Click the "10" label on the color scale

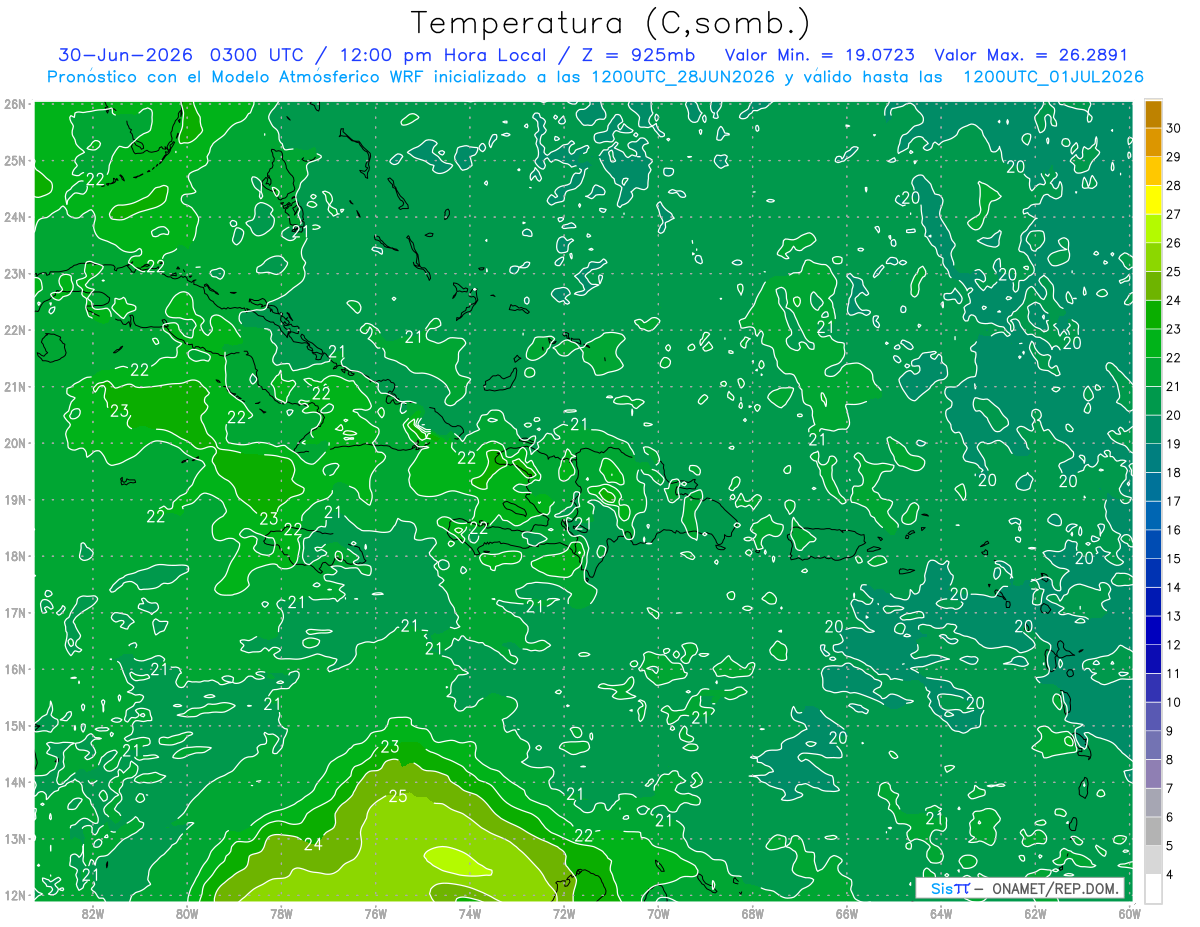1174,701
